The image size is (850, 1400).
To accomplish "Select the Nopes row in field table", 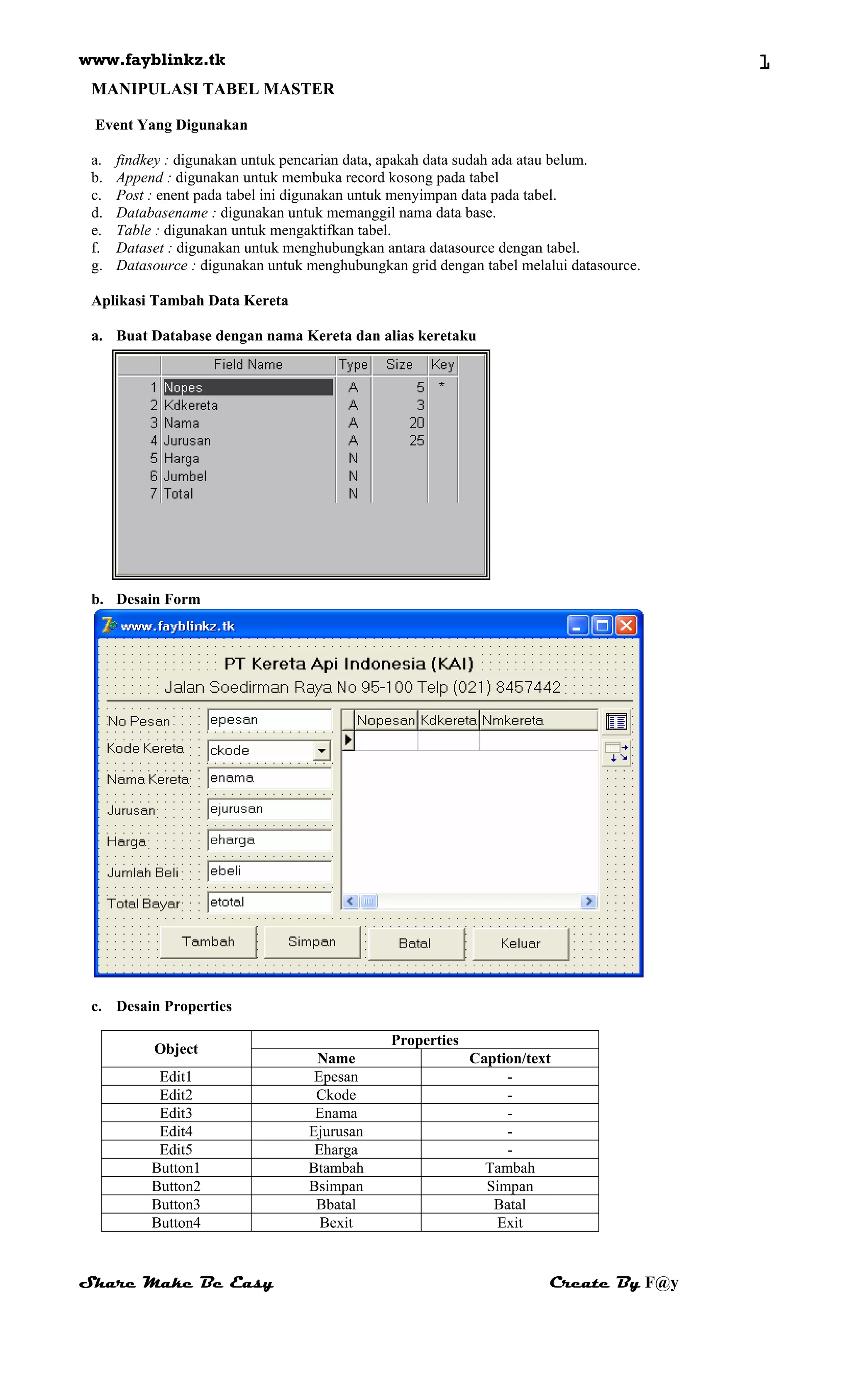I will (x=248, y=387).
